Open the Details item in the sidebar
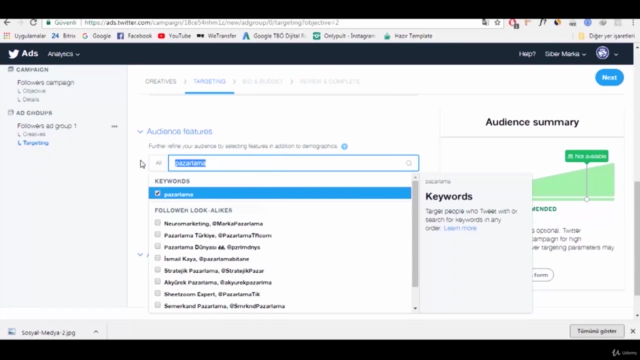 tap(31, 100)
